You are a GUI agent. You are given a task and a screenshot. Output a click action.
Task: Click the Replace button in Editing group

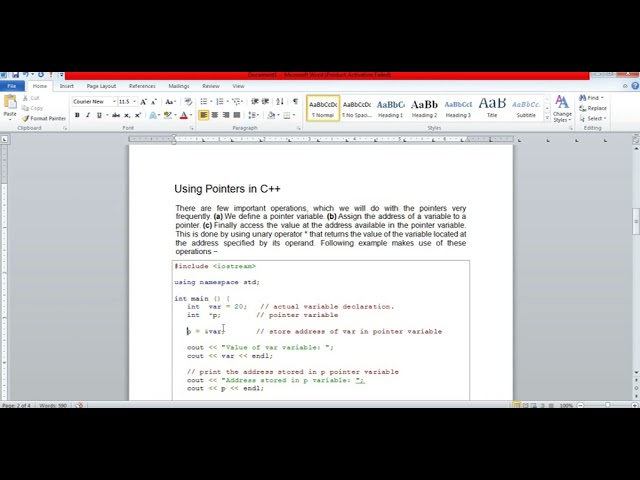pyautogui.click(x=593, y=108)
